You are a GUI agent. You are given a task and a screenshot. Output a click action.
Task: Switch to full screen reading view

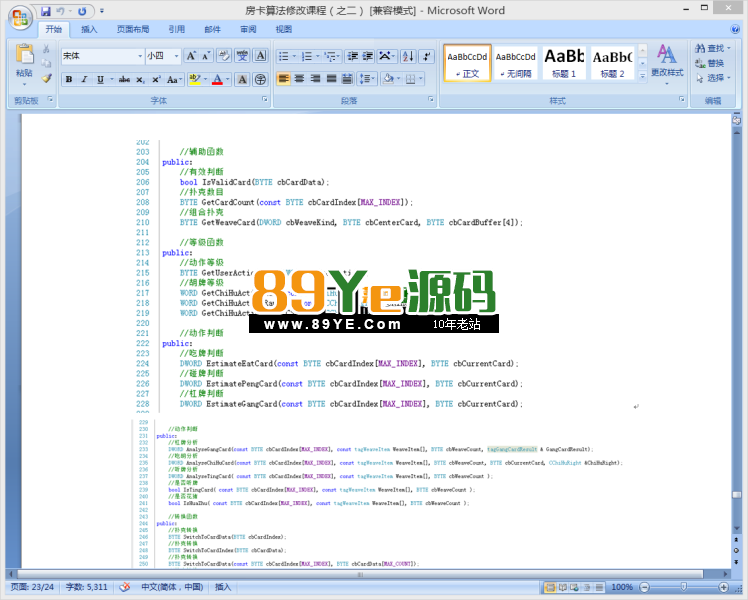point(562,587)
